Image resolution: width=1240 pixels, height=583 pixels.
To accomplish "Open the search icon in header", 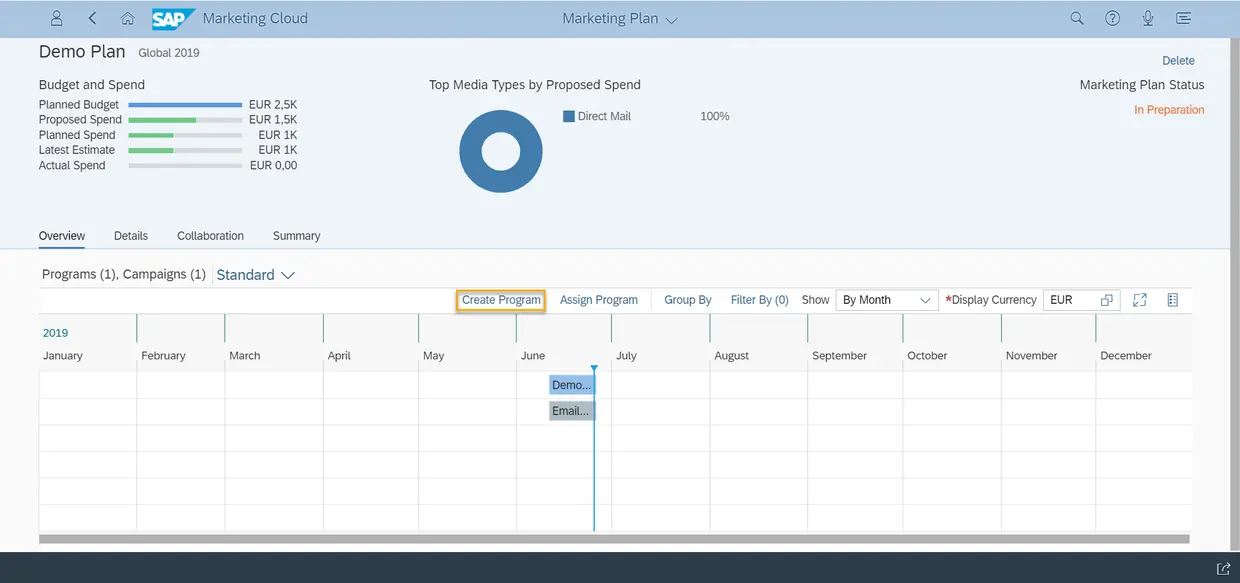I will tap(1077, 18).
